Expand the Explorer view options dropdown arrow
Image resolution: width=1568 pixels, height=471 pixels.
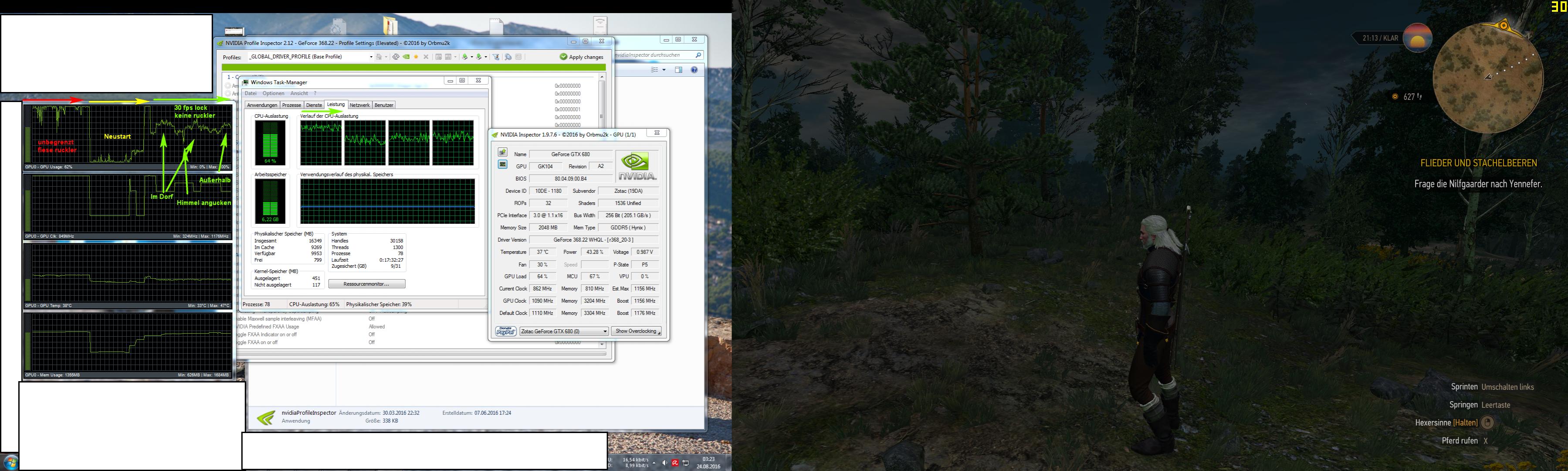tap(664, 70)
